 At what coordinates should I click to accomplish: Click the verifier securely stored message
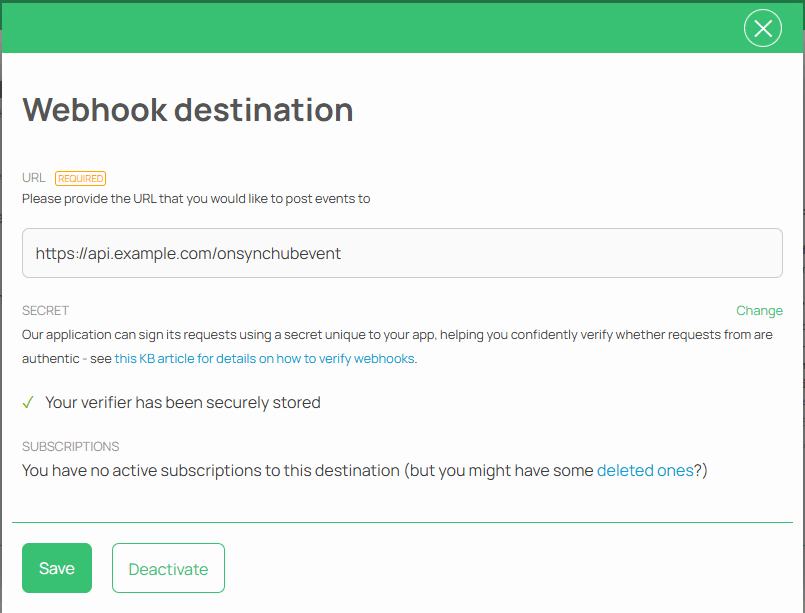click(x=183, y=403)
